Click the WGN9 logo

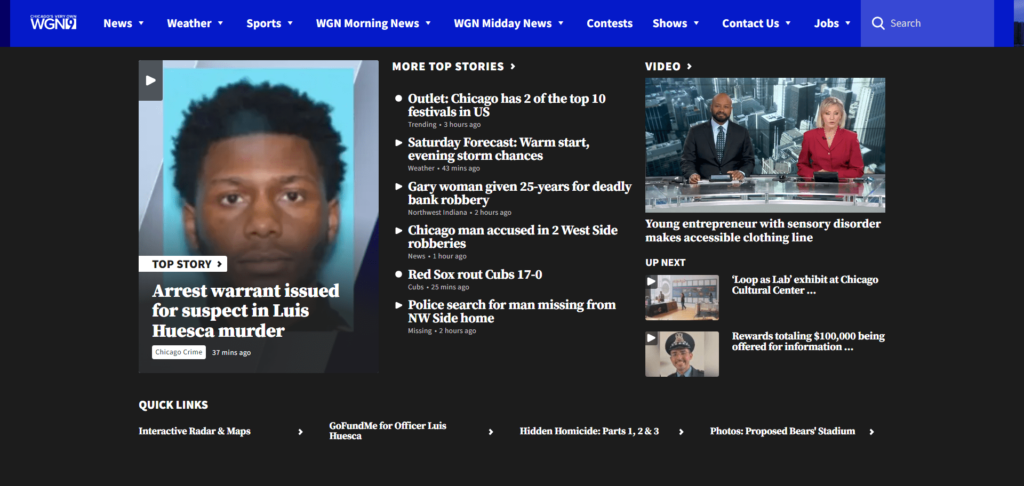point(54,22)
